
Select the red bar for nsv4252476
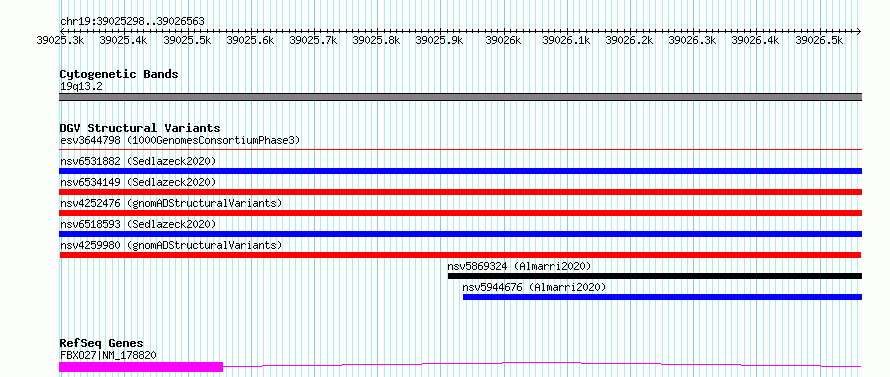click(x=460, y=213)
